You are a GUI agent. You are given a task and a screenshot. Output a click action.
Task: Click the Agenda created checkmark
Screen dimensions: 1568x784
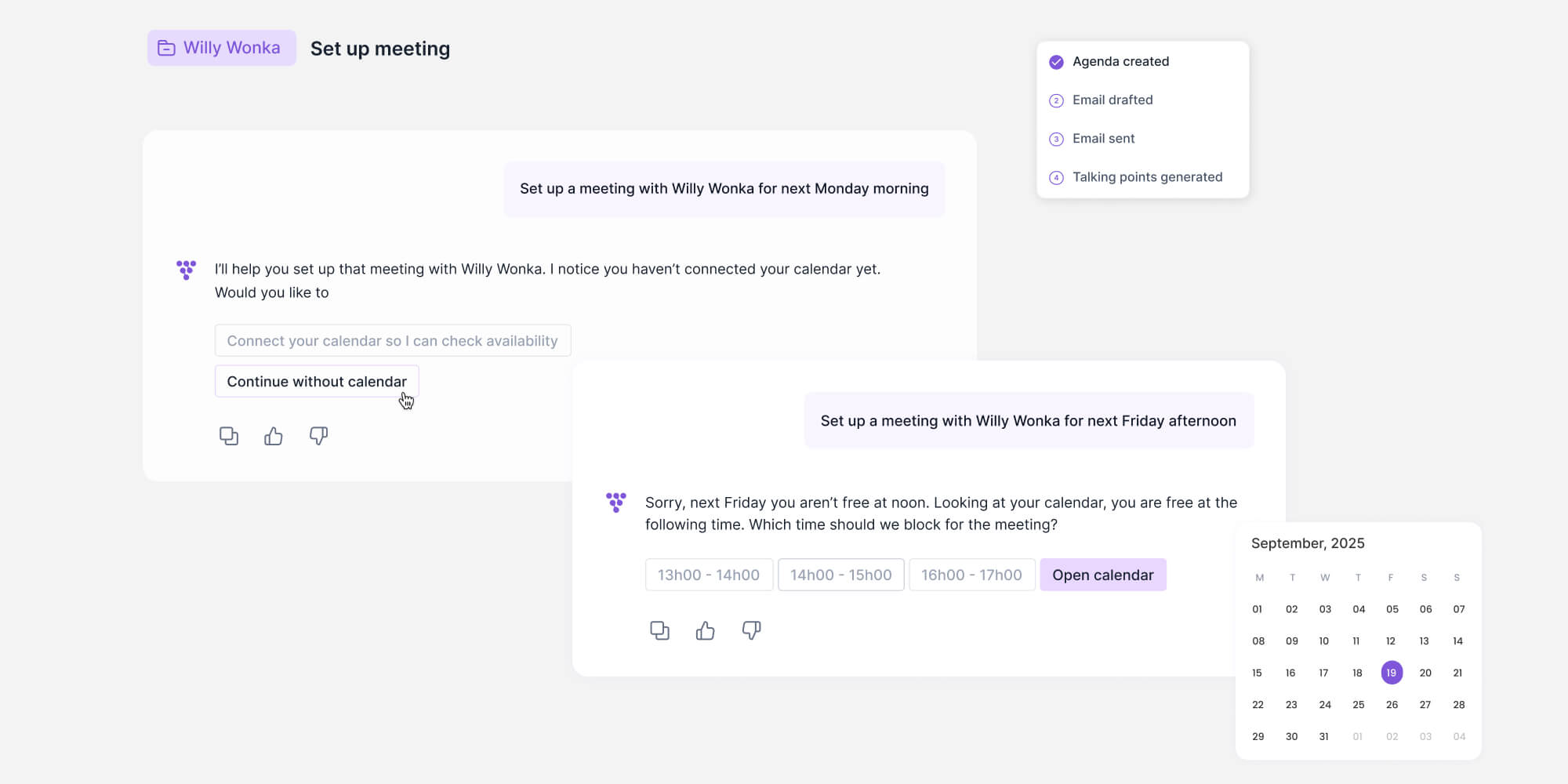tap(1056, 62)
